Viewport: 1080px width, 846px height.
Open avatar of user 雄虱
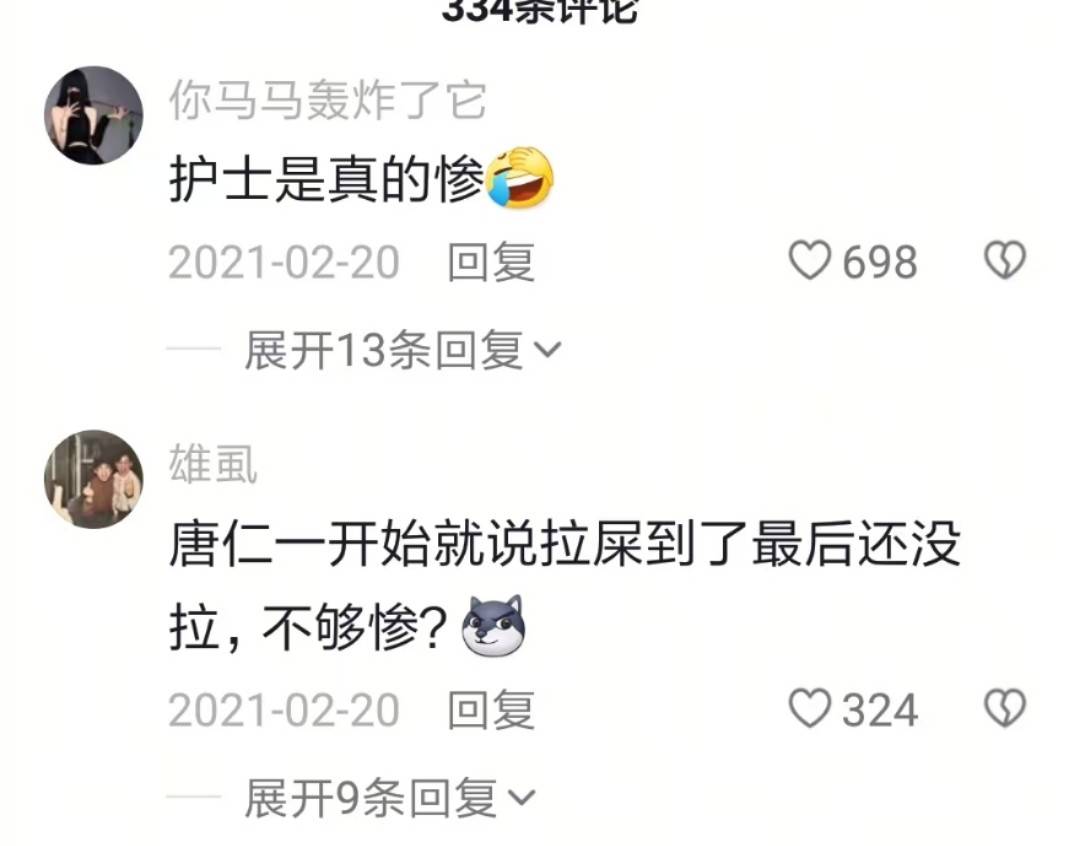click(94, 479)
